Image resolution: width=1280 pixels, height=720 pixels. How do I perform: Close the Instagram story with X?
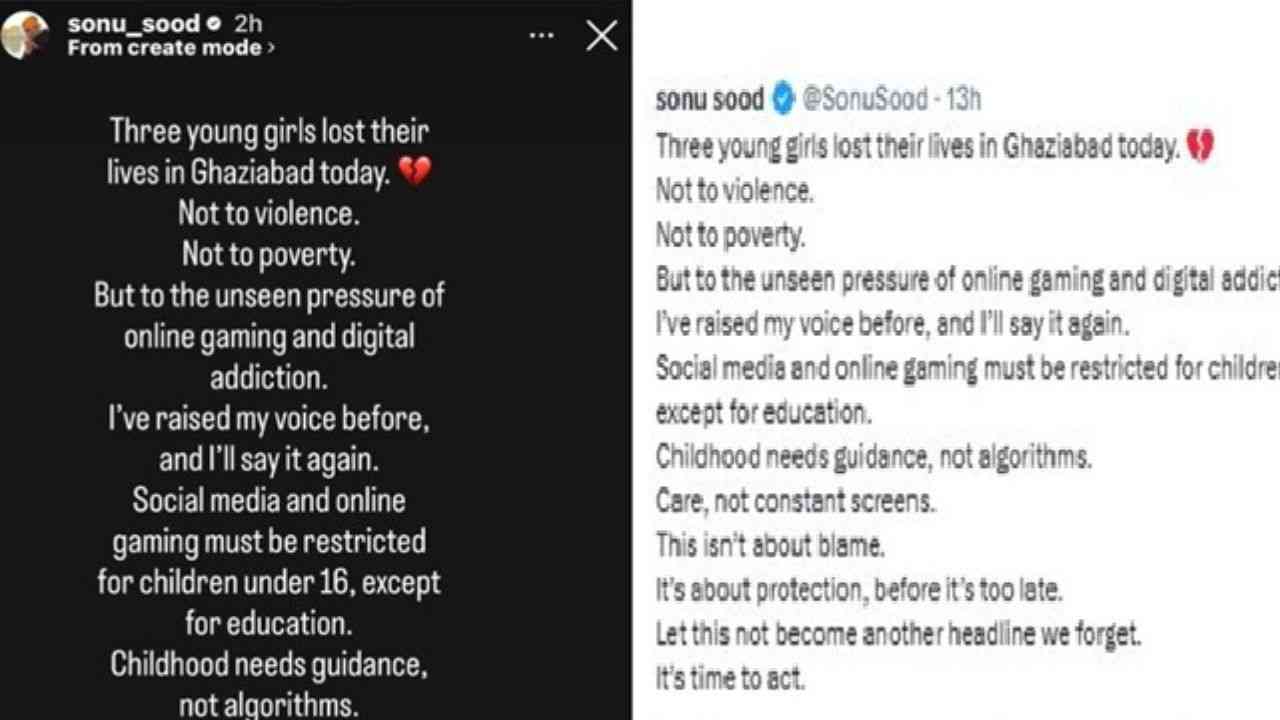[602, 36]
